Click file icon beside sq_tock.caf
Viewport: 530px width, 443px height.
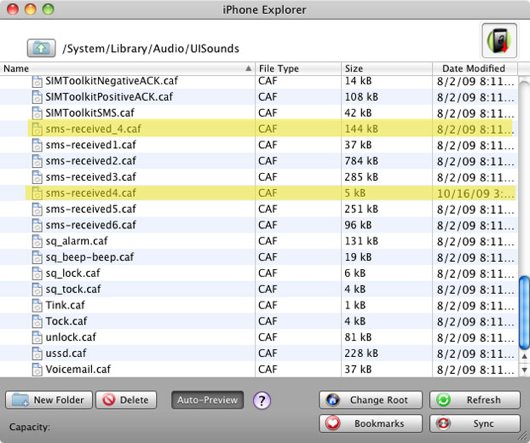37,289
